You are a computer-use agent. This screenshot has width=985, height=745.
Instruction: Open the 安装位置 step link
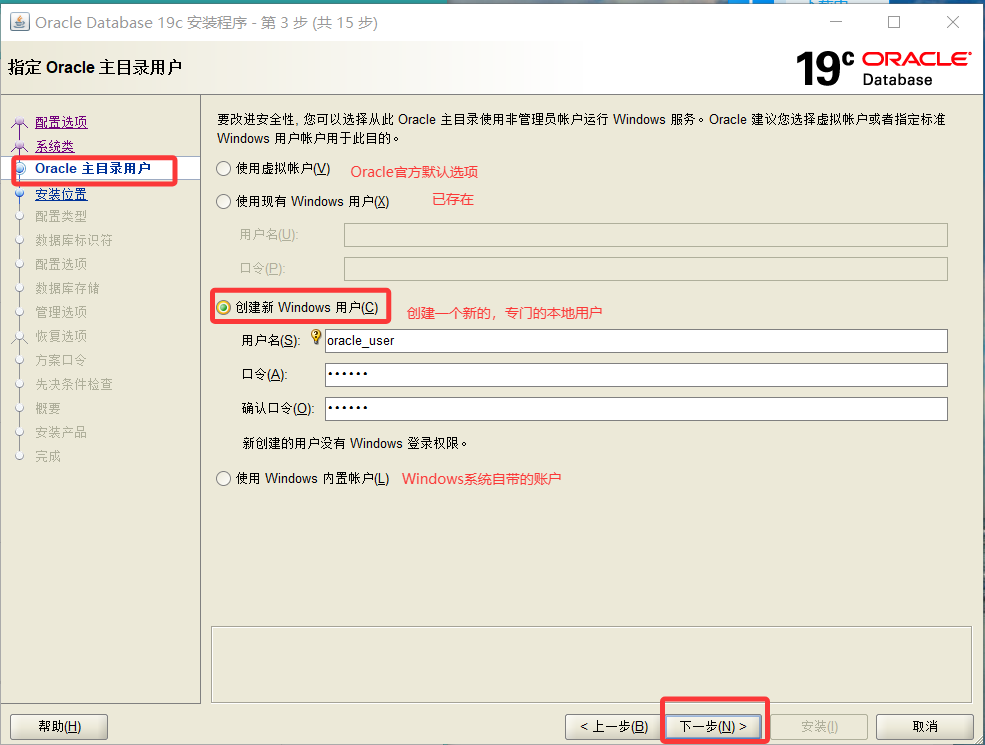click(x=61, y=194)
